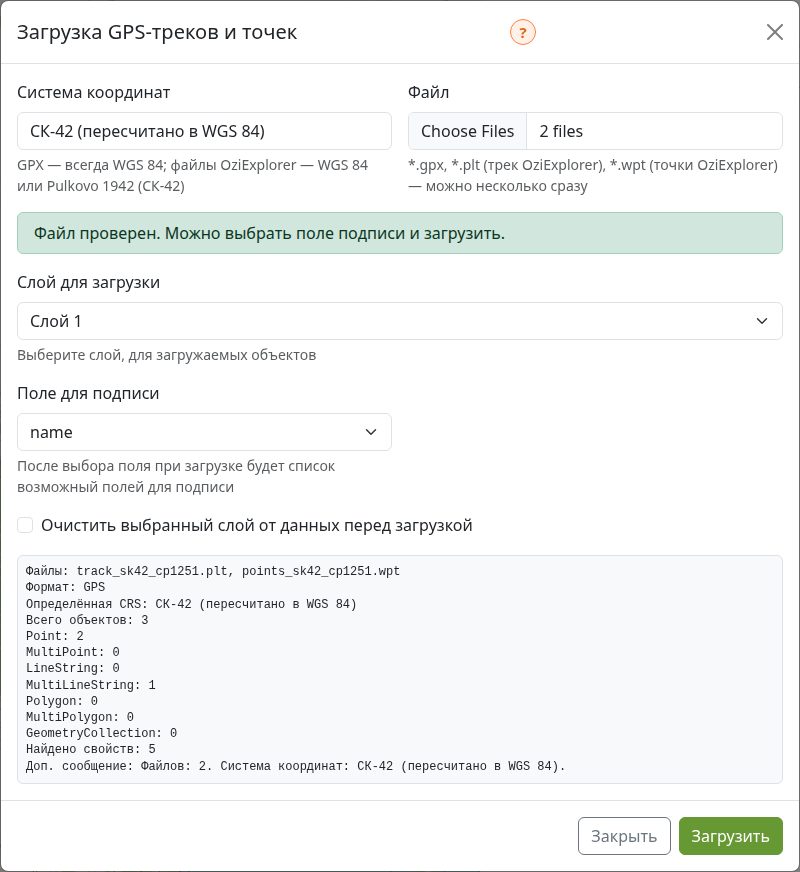Select the 'Файлы: track_sk42_cp1251.plt' log line

213,571
